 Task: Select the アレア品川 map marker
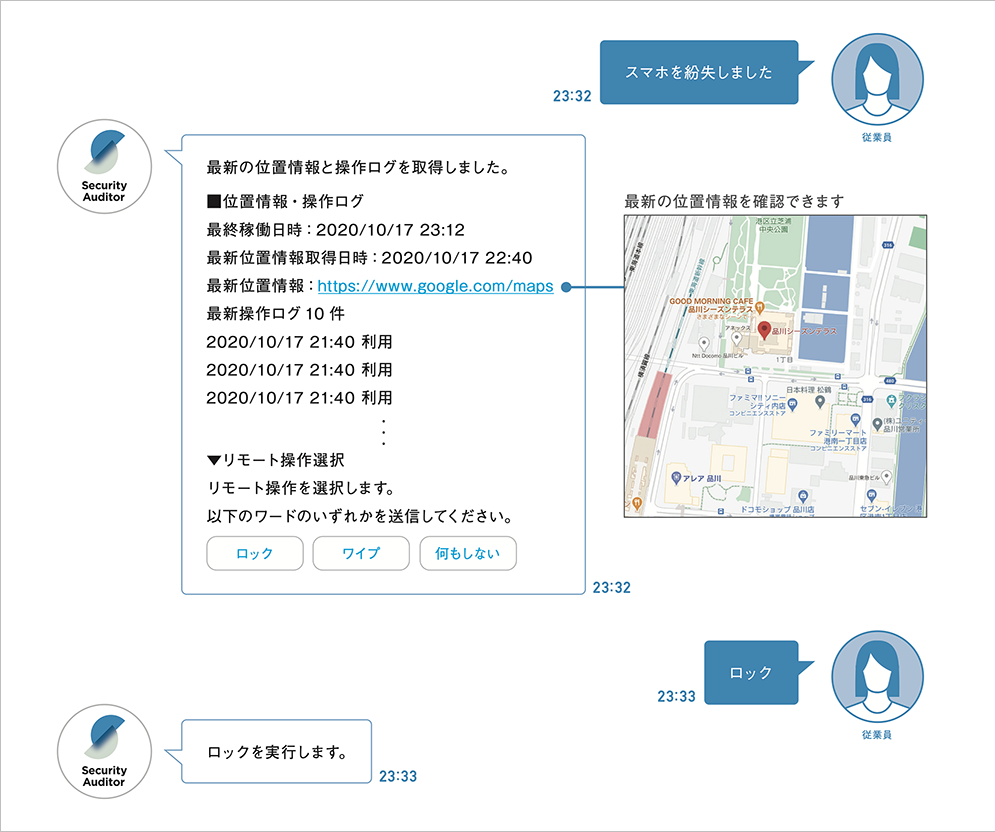tap(677, 476)
